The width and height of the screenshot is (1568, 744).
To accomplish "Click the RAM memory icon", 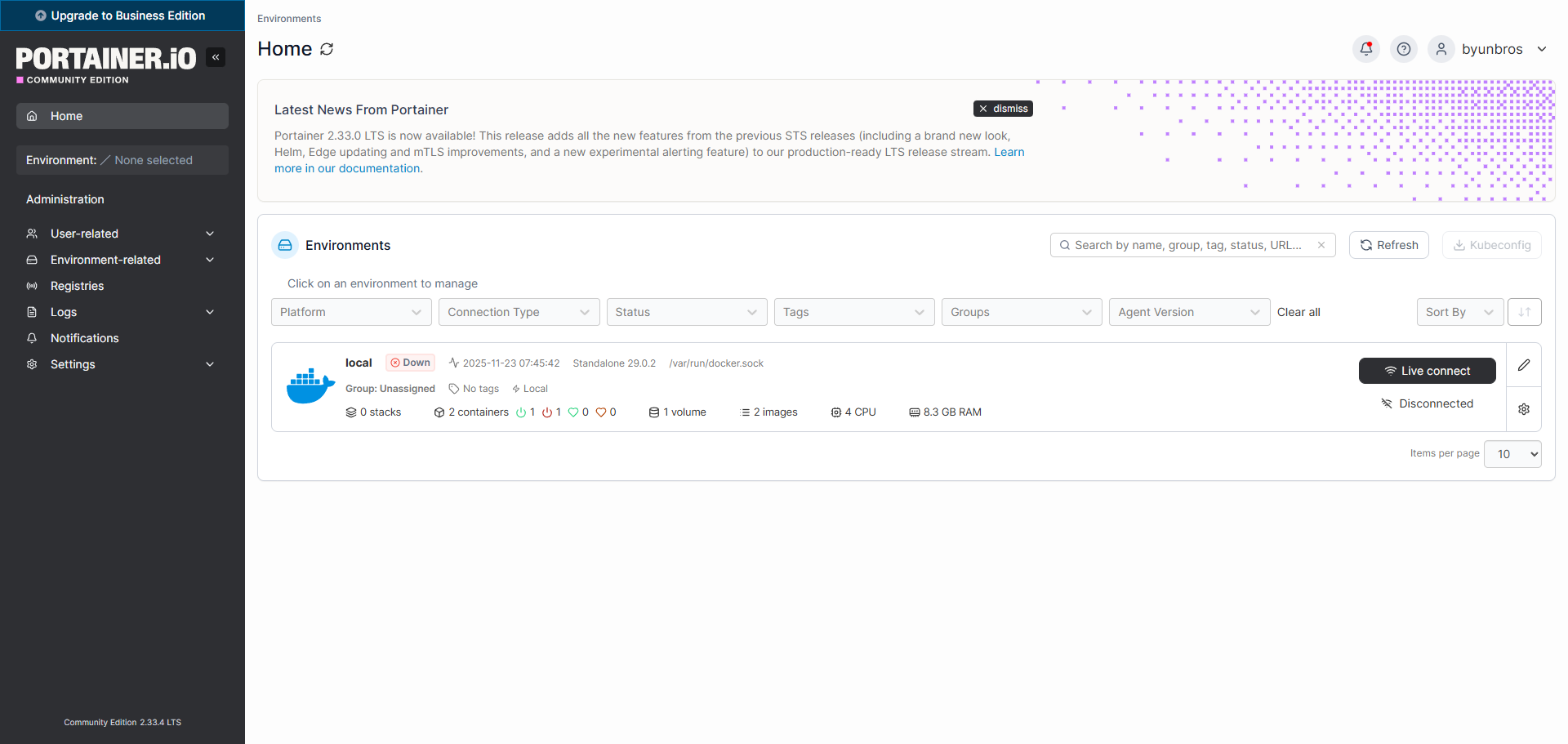I will 915,412.
